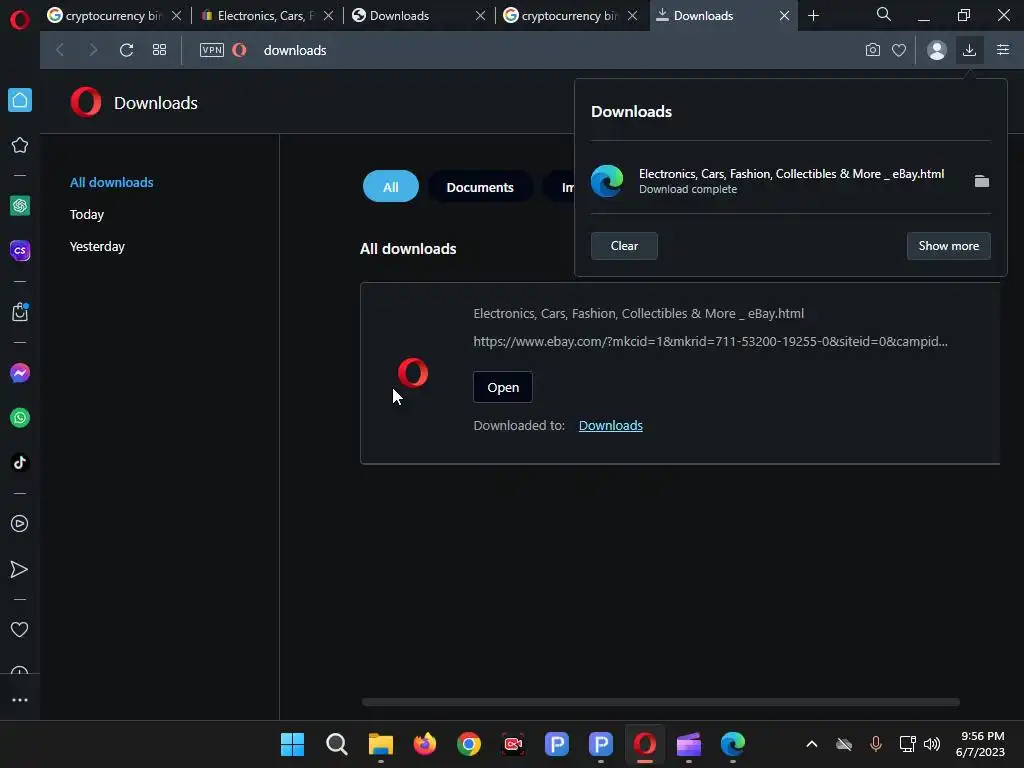Go to Opera start page home icon

point(20,100)
